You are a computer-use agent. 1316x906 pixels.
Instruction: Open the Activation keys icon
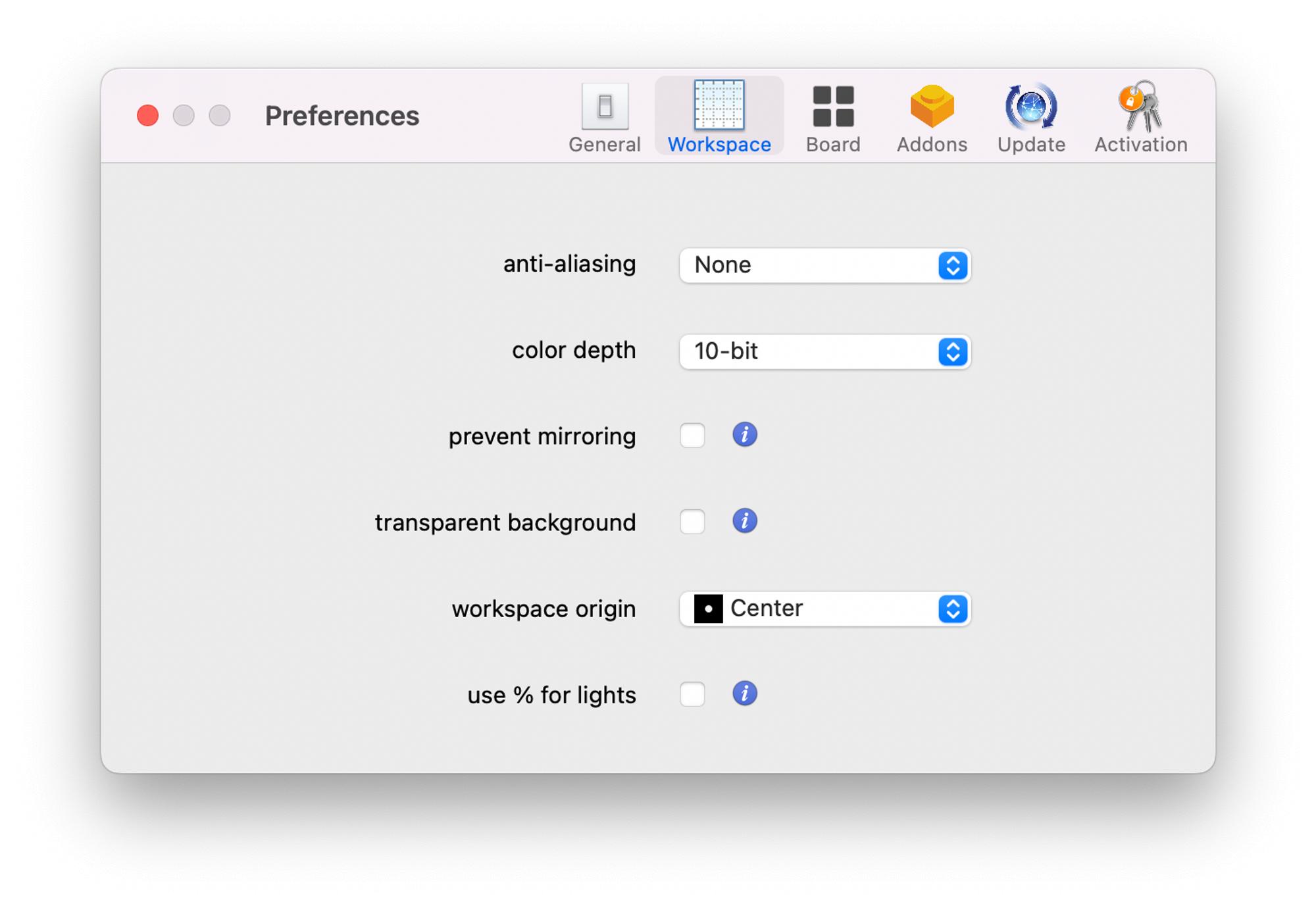click(x=1140, y=106)
